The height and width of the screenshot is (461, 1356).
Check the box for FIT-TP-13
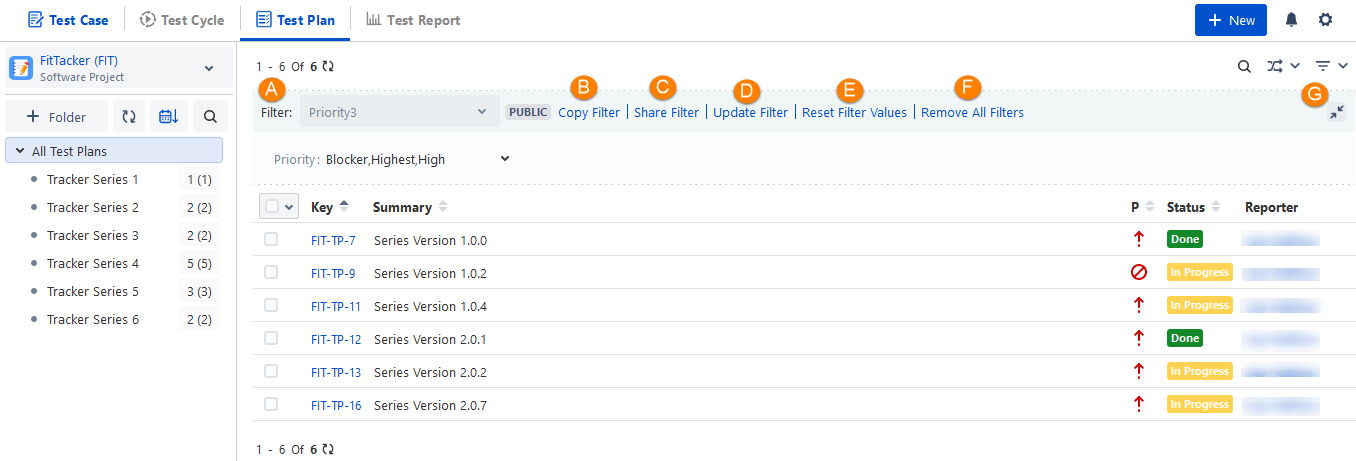271,371
